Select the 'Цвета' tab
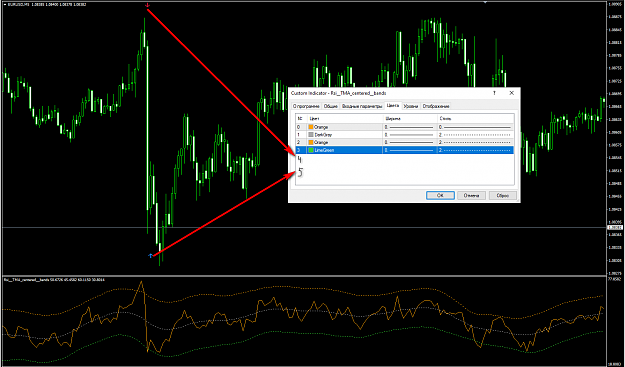Screen dimensions: 625x367 393,106
